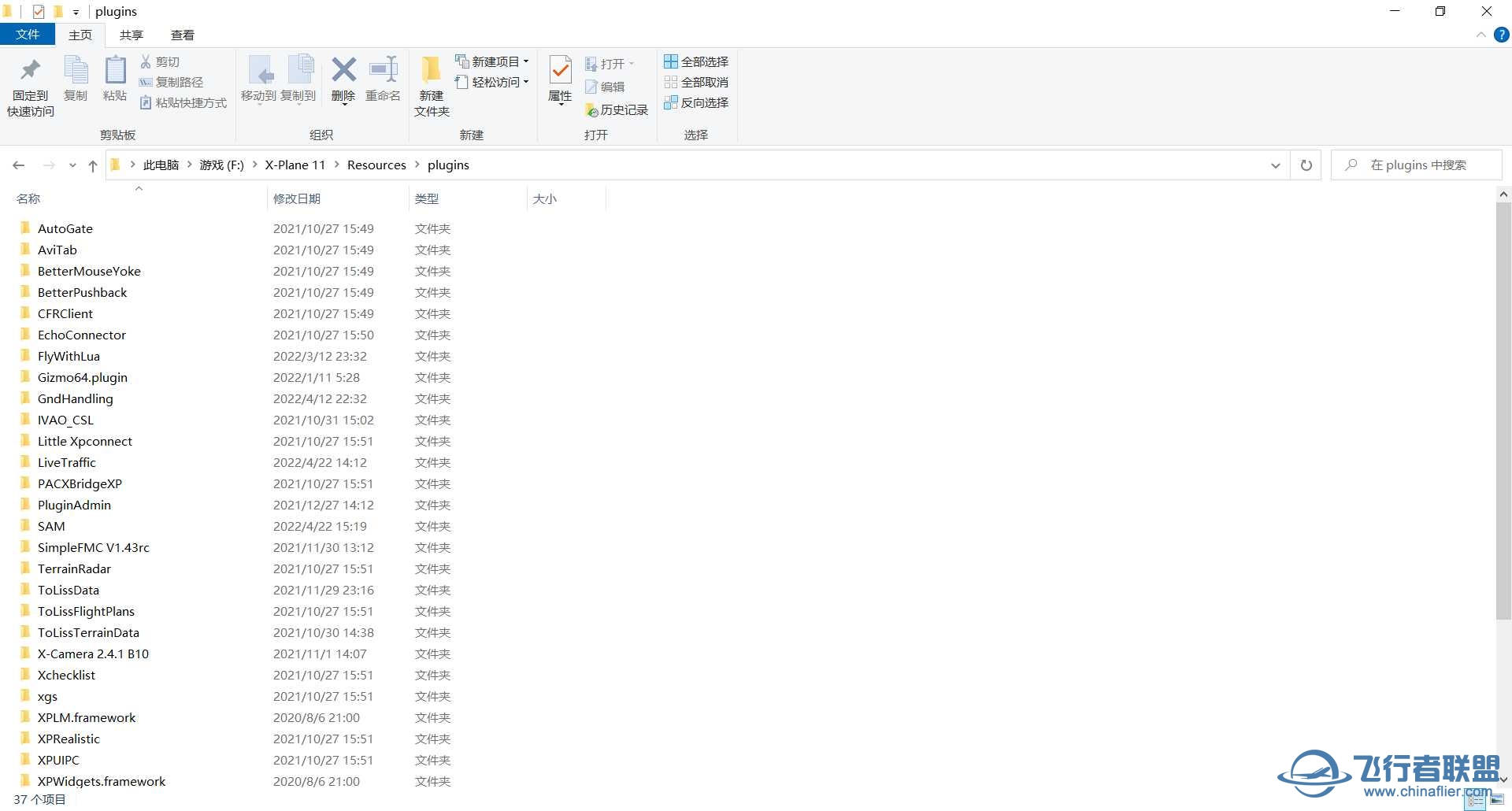Viewport: 1512px width, 811px height.
Task: Switch to the Share (共享) tab
Action: [132, 35]
